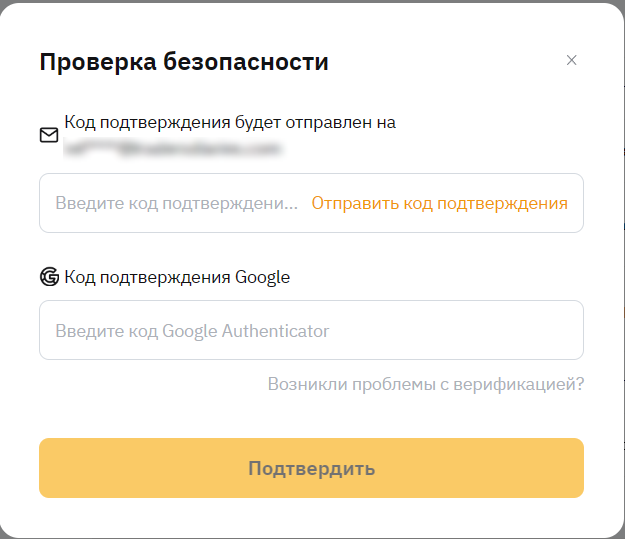The width and height of the screenshot is (625, 539).
Task: Click the Код подтверждения Google label
Action: [x=177, y=277]
